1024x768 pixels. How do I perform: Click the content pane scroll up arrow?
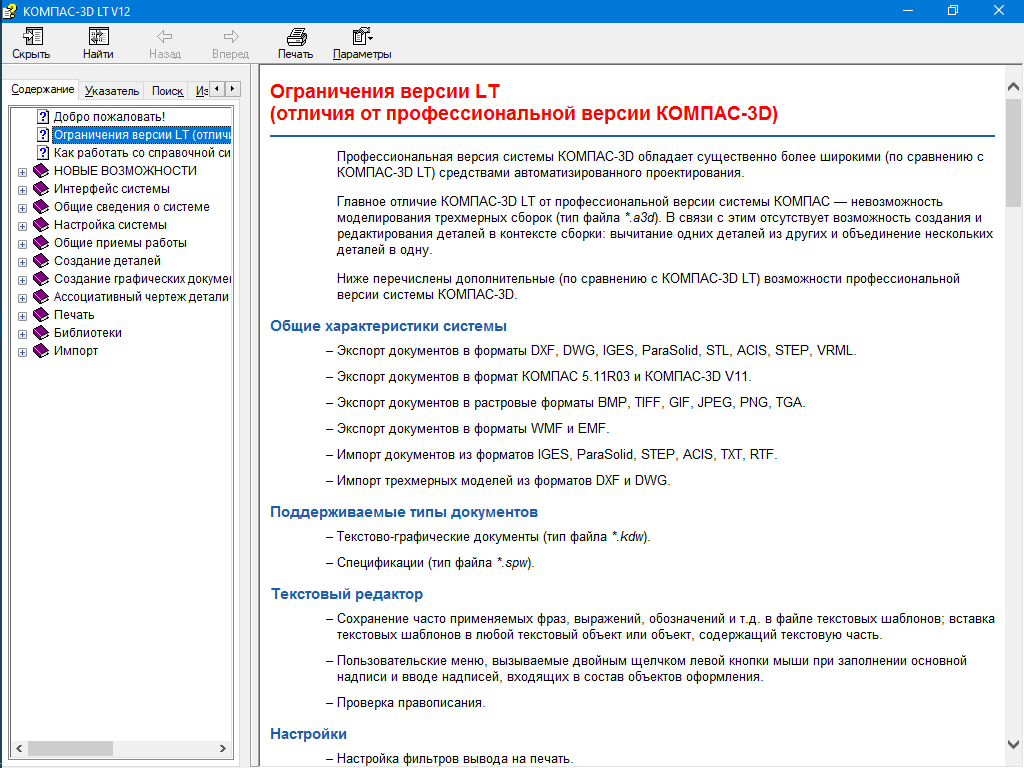[1013, 87]
